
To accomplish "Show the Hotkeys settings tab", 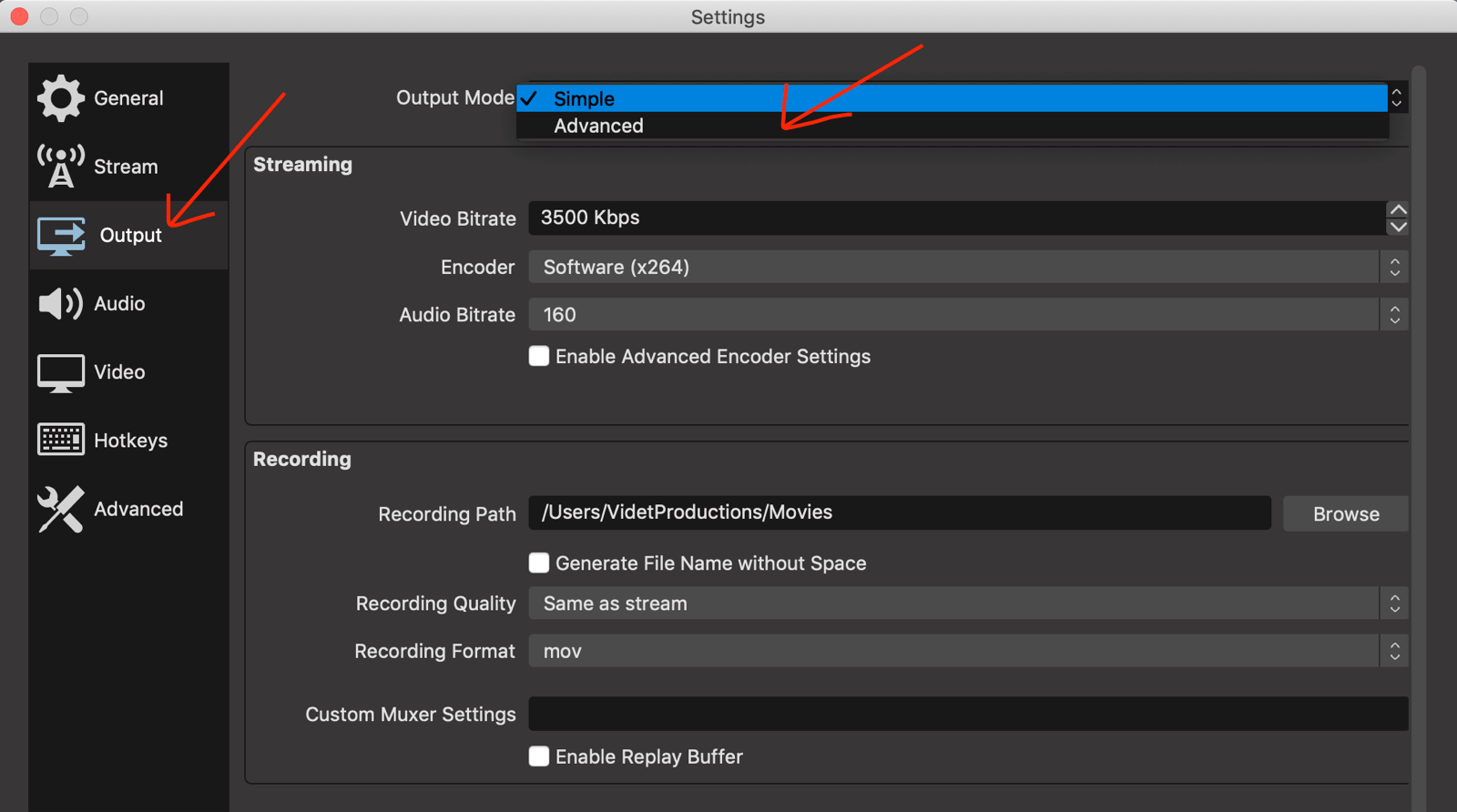I will (x=128, y=441).
